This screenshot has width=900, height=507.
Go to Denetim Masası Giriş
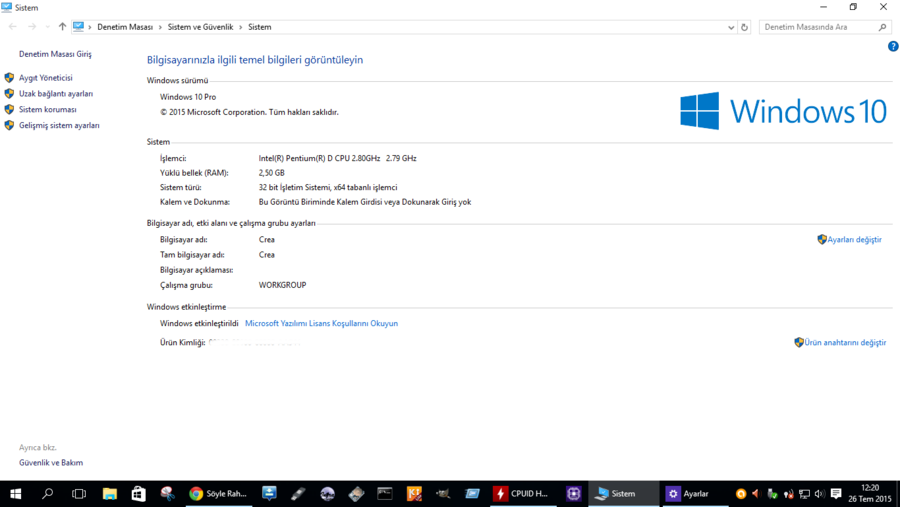pos(55,54)
